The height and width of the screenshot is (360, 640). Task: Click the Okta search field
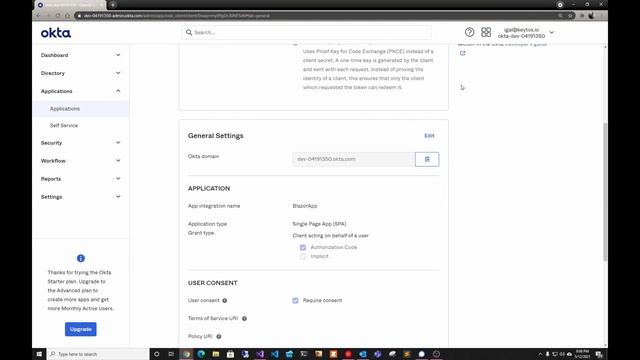306,32
